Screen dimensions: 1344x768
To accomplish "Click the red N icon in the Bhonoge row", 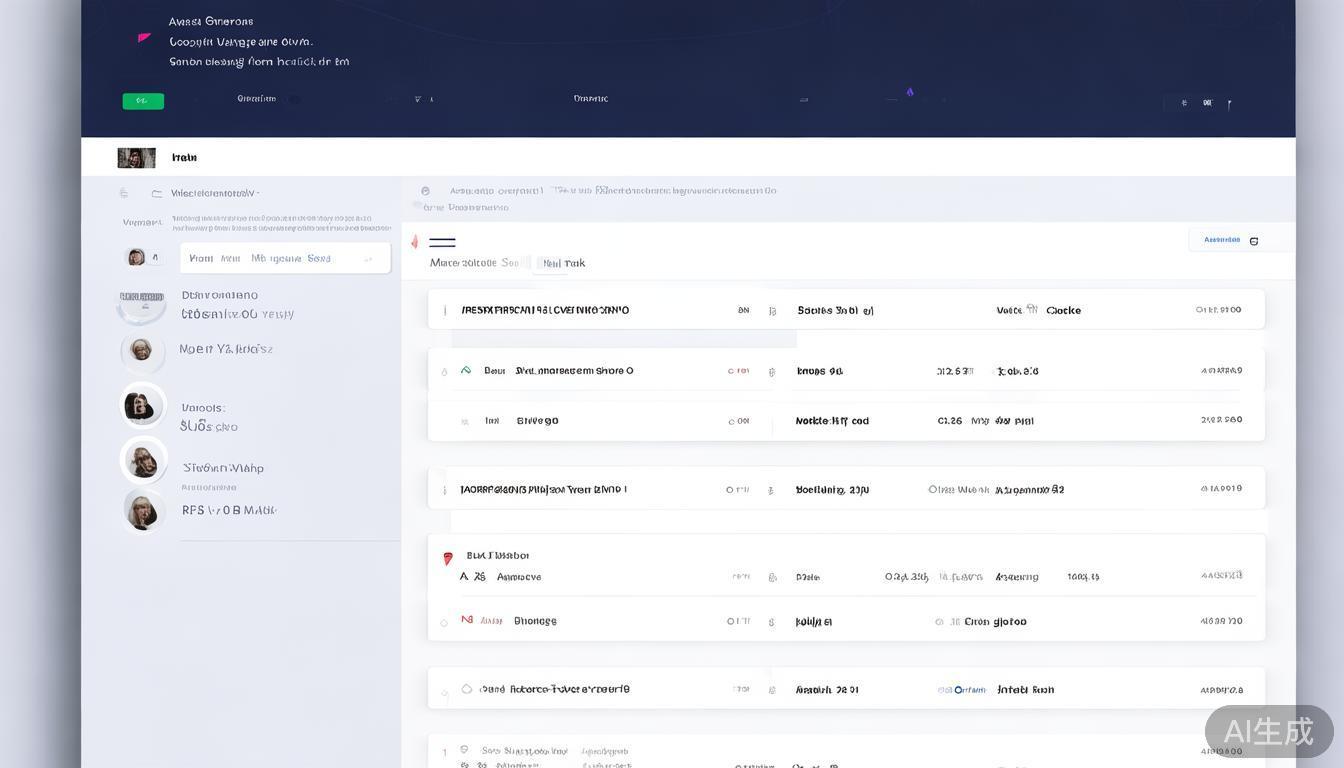I will 466,620.
